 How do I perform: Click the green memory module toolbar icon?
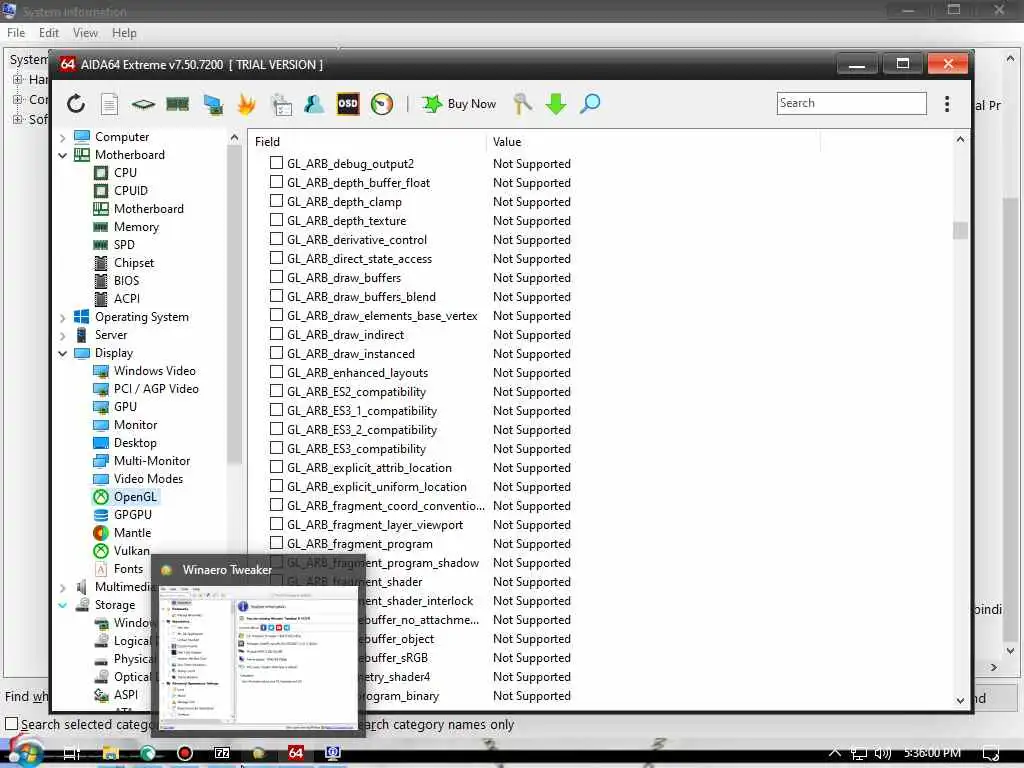178,104
